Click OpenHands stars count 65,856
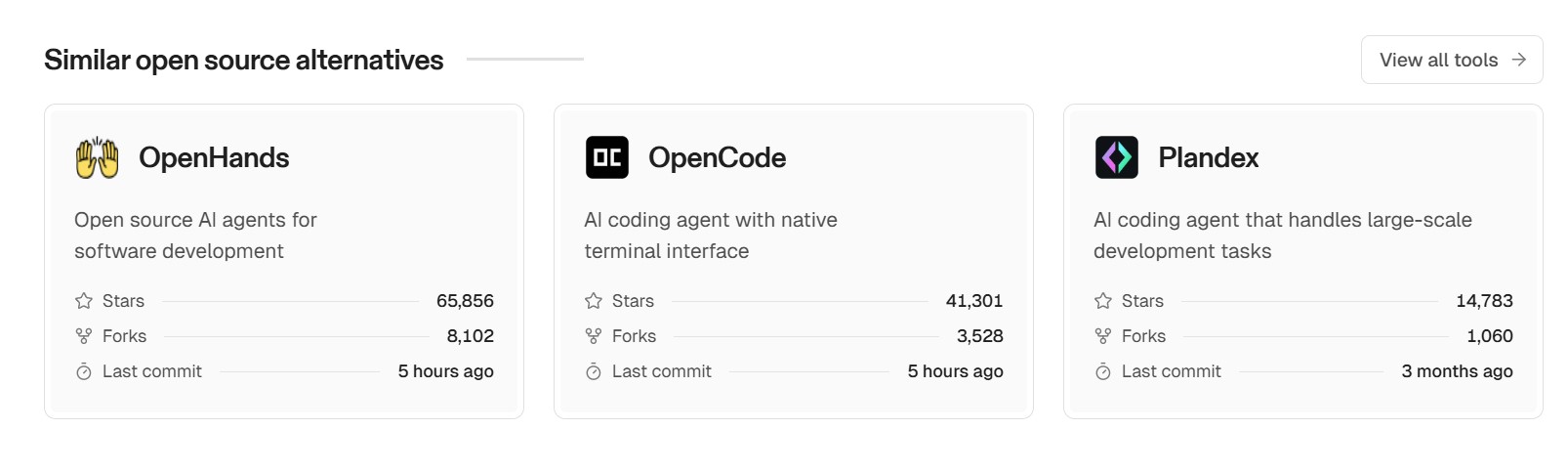 coord(465,301)
